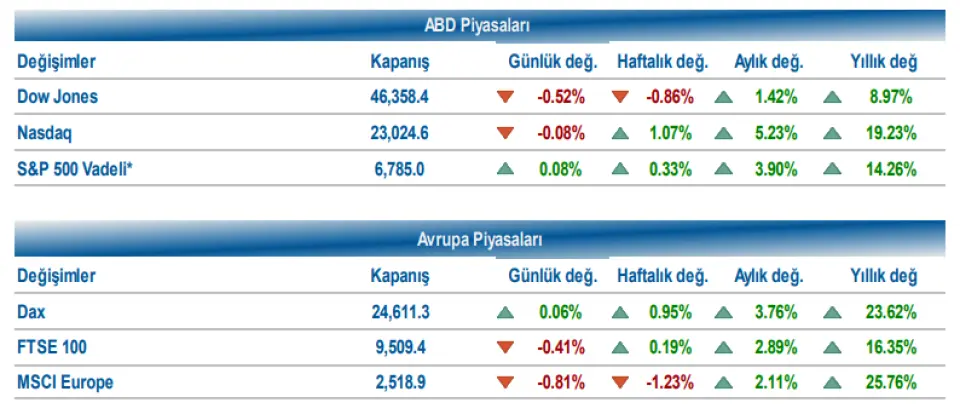Click MSCI Europe weekly red down arrow
The width and height of the screenshot is (960, 420).
click(620, 382)
